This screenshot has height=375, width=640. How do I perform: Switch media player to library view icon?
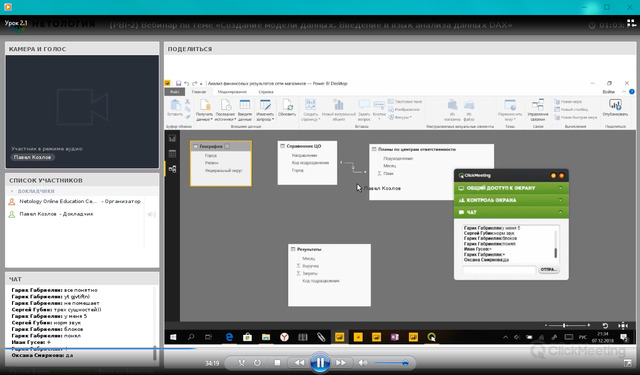[631, 23]
